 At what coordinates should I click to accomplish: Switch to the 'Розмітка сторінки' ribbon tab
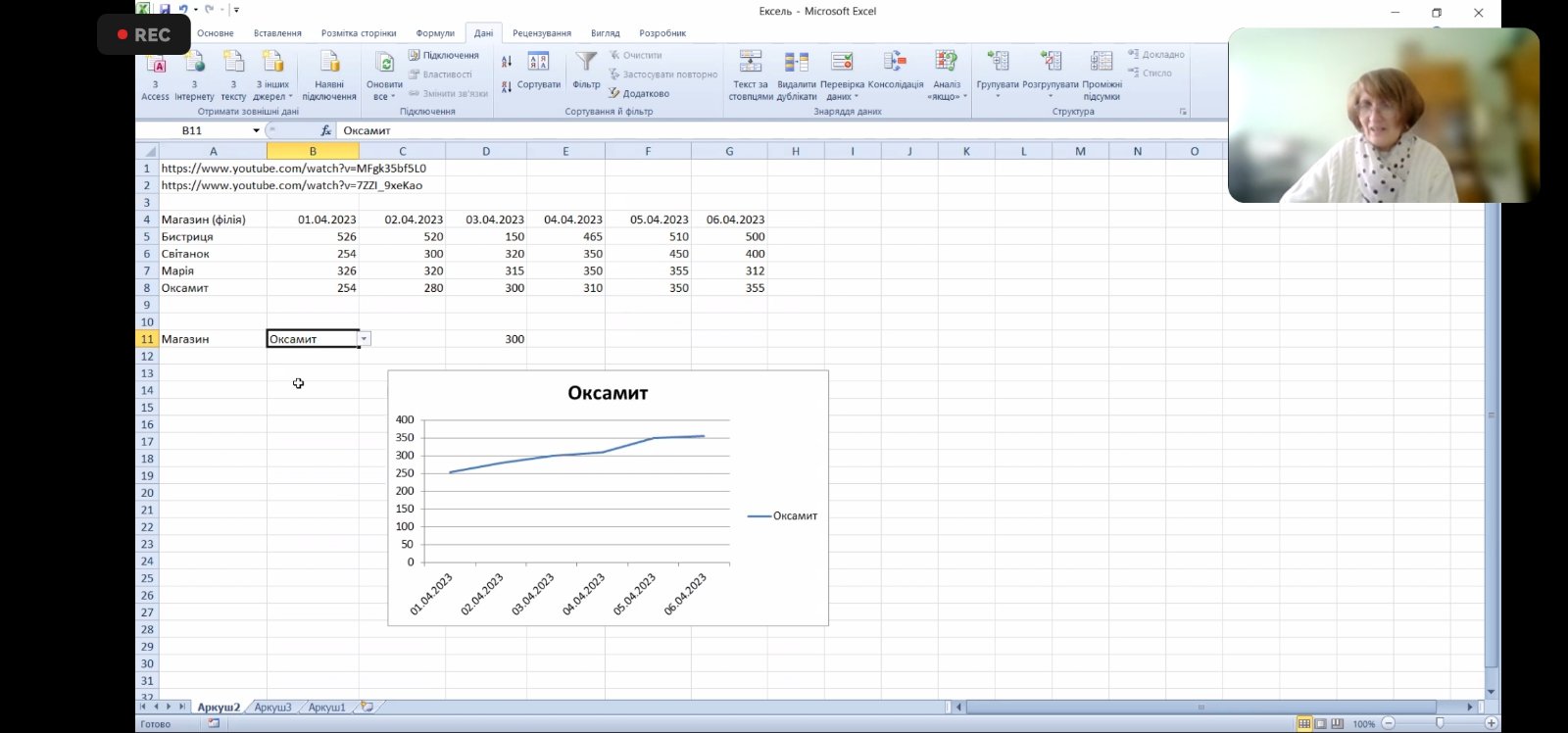(x=359, y=33)
